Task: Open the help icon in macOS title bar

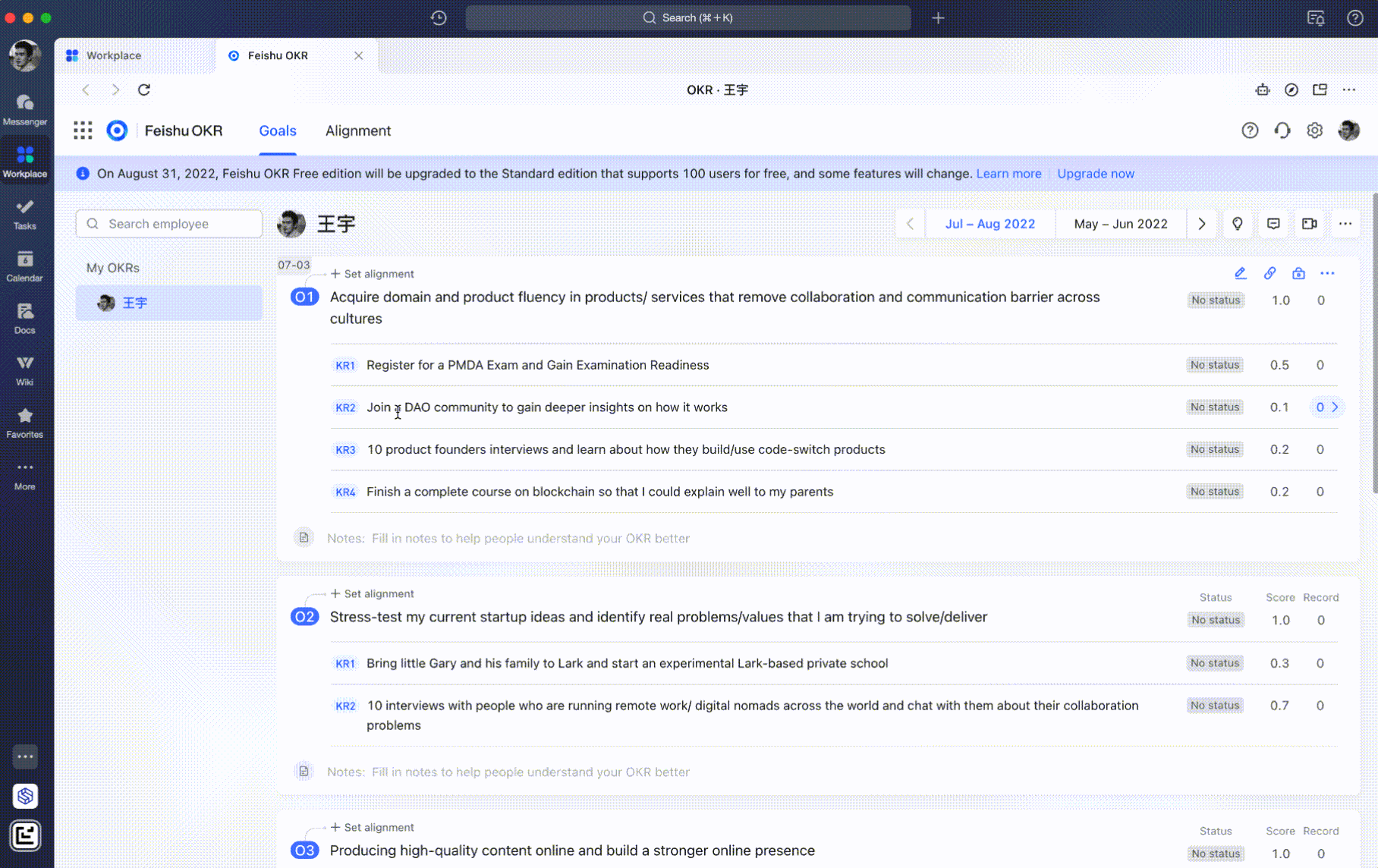Action: pos(1354,17)
